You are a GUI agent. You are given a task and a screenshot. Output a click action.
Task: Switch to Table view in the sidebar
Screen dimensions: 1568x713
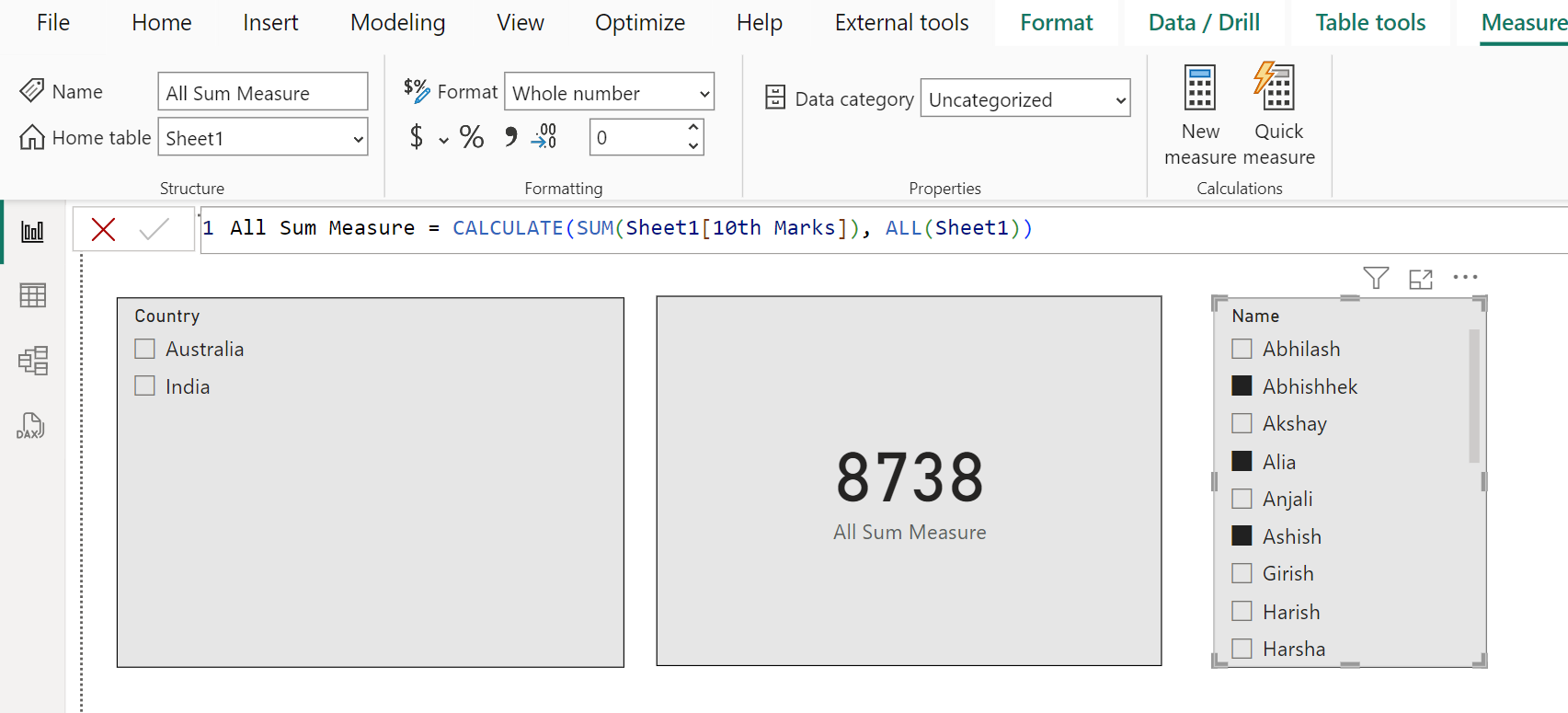tap(32, 295)
